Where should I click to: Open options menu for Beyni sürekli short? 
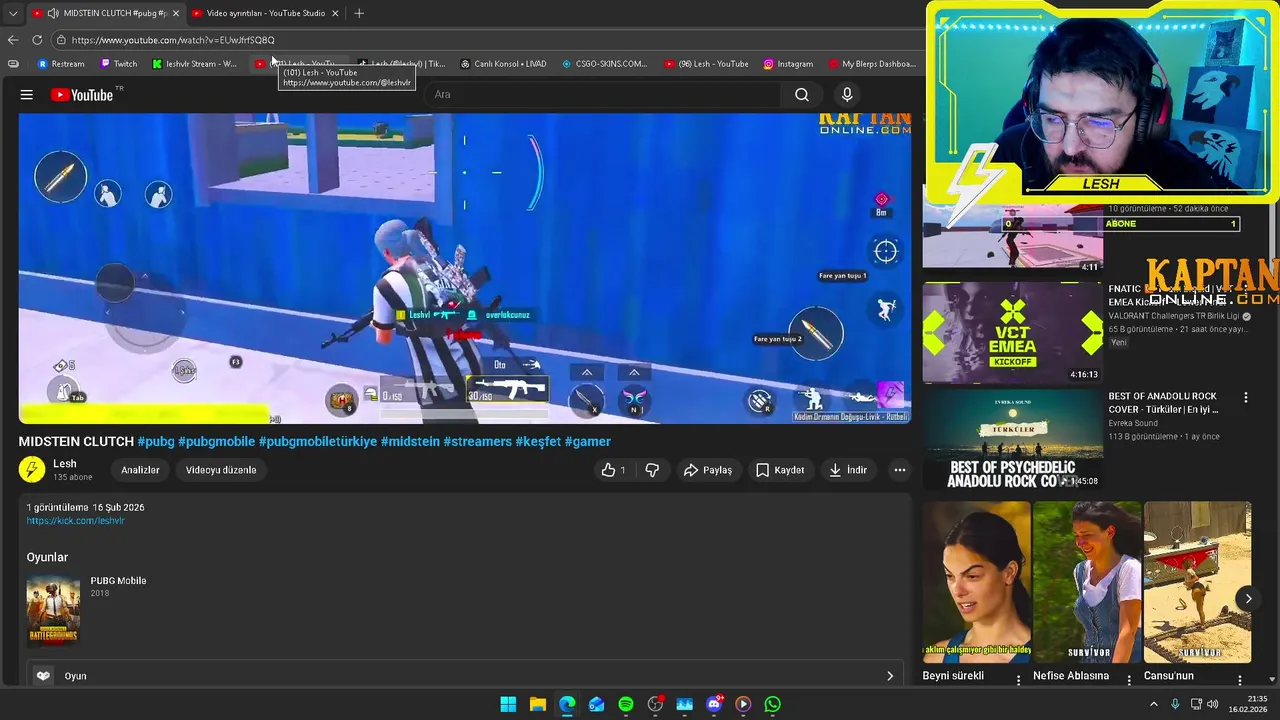(1018, 680)
